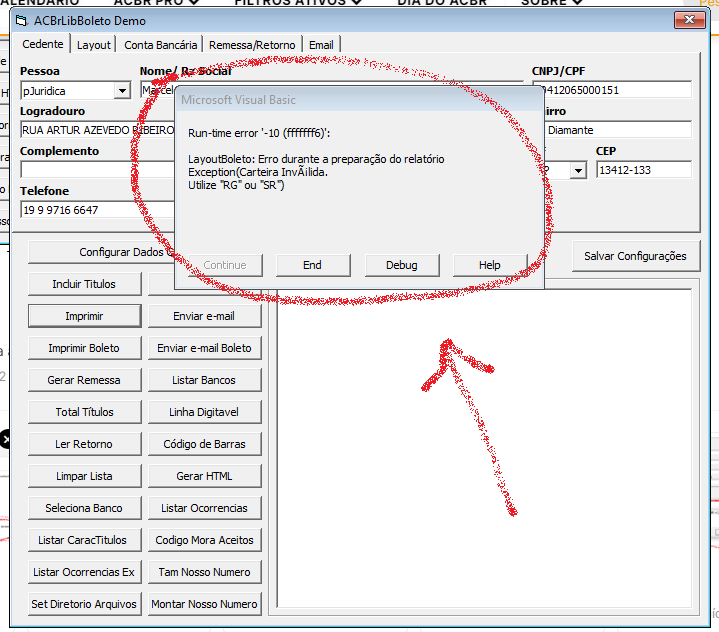
Task: Click the Linha Digitavel button
Action: 205,412
